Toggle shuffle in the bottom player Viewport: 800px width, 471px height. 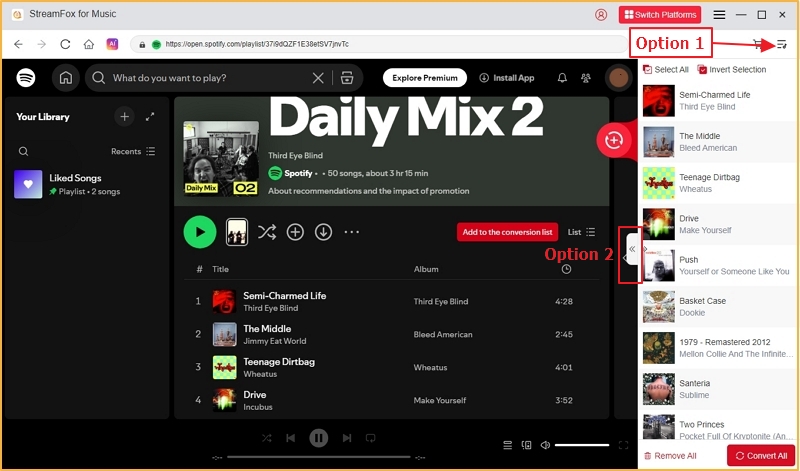click(267, 438)
